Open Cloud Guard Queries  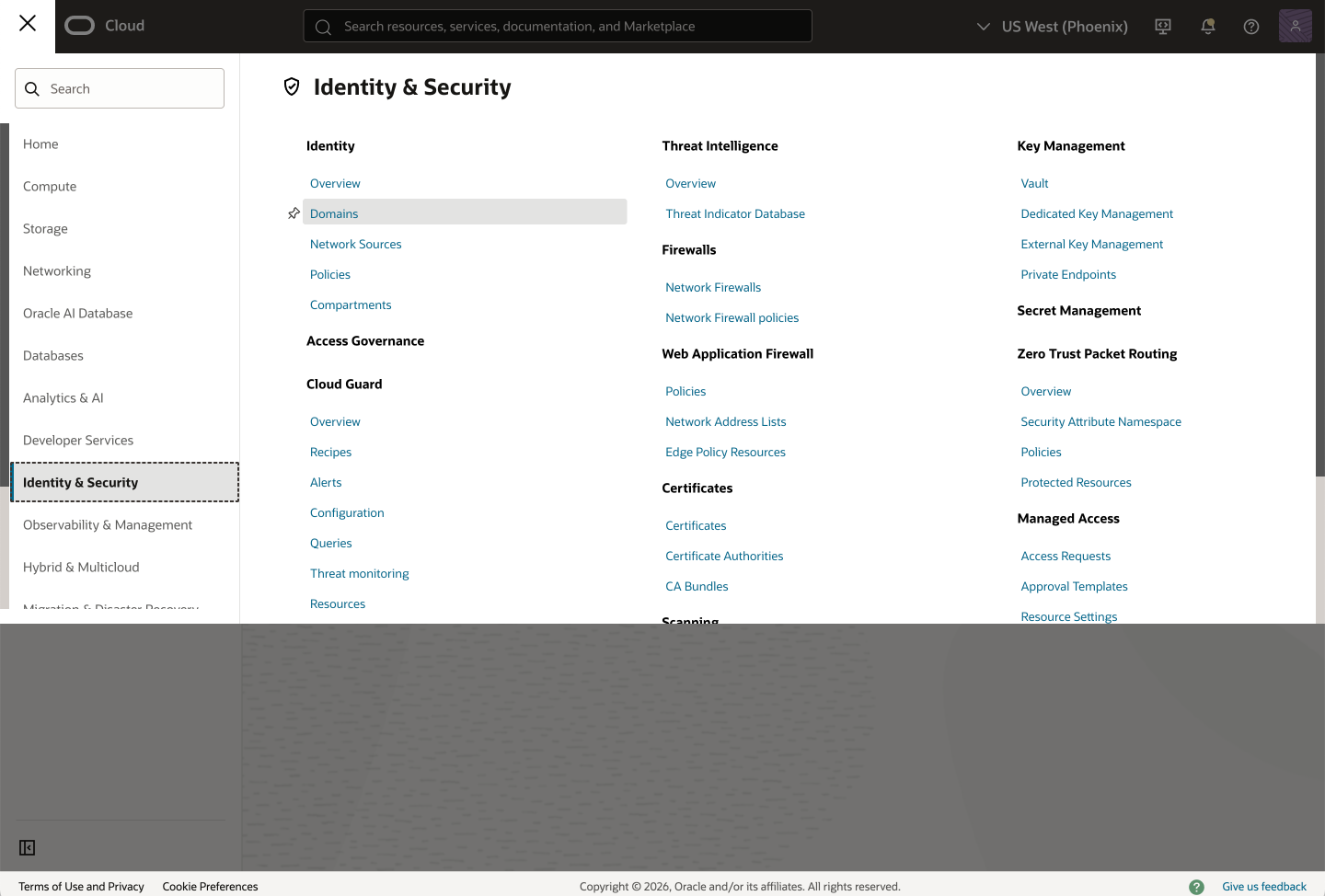coord(331,544)
